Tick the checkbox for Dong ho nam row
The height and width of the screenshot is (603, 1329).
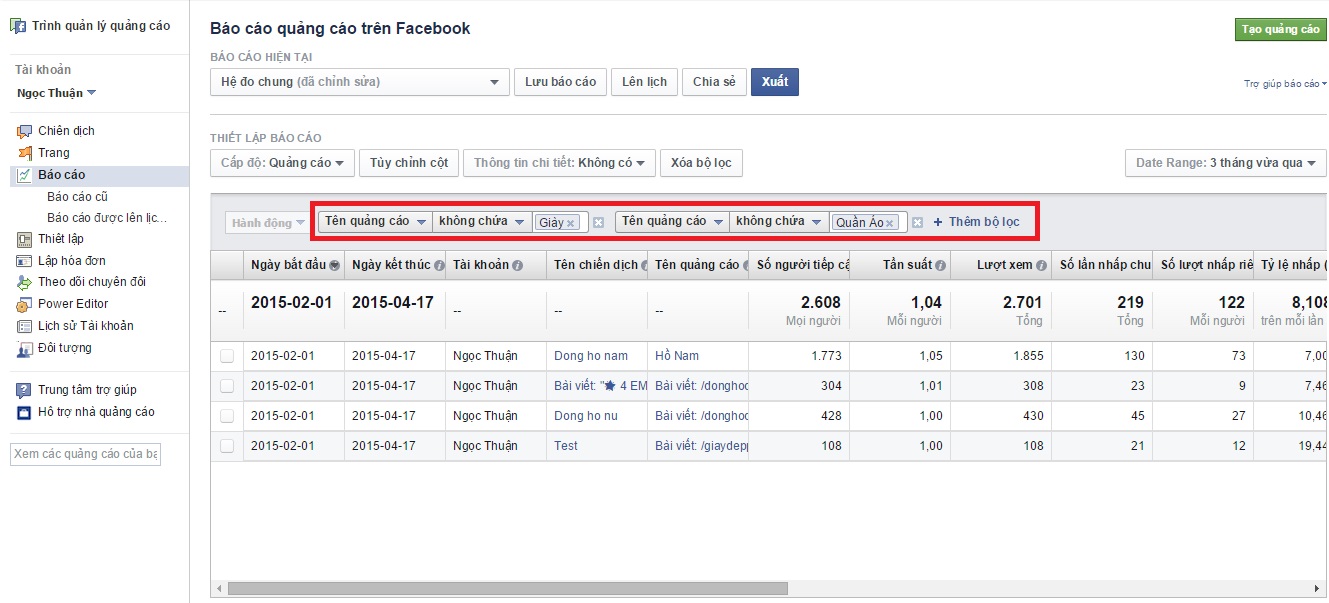coord(227,356)
